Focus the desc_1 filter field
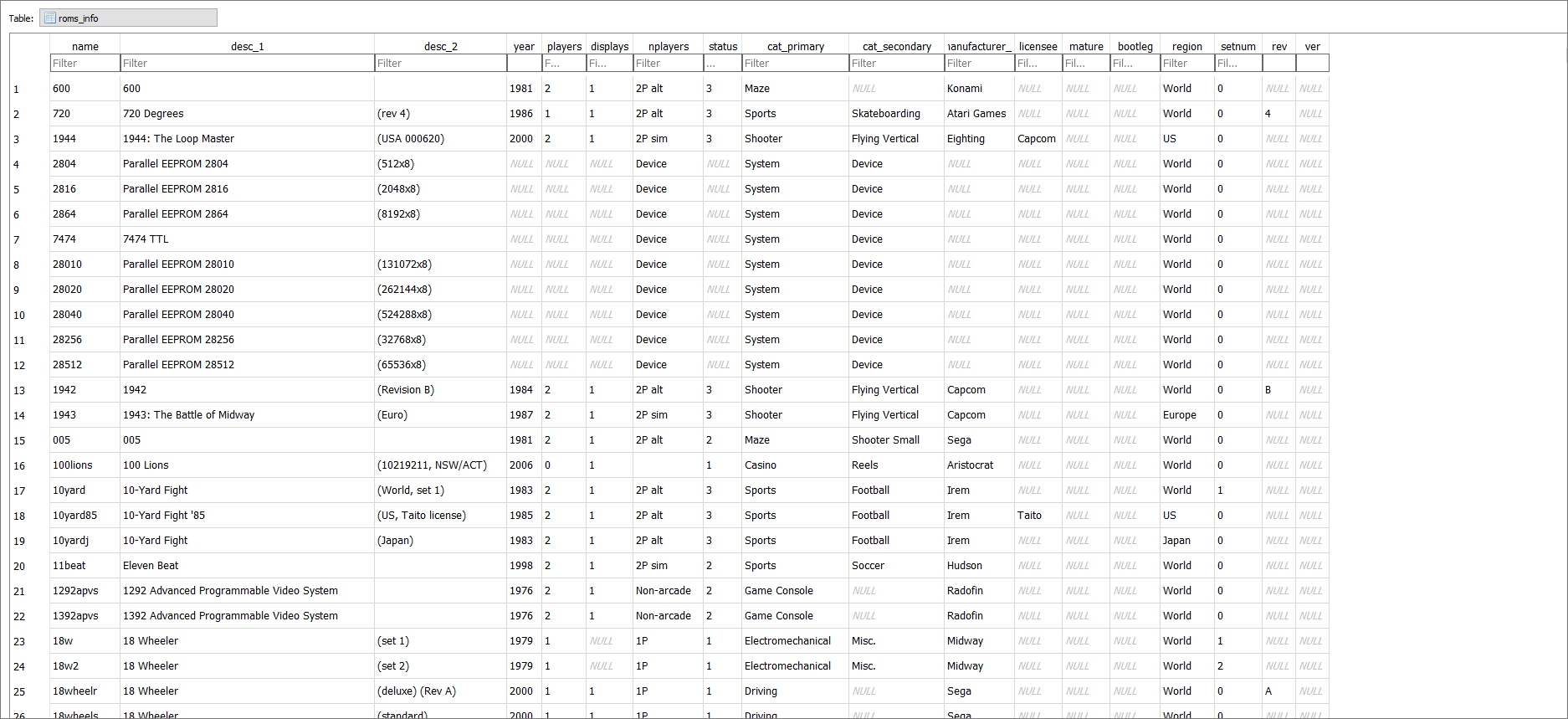This screenshot has height=719, width=1568. [x=247, y=63]
